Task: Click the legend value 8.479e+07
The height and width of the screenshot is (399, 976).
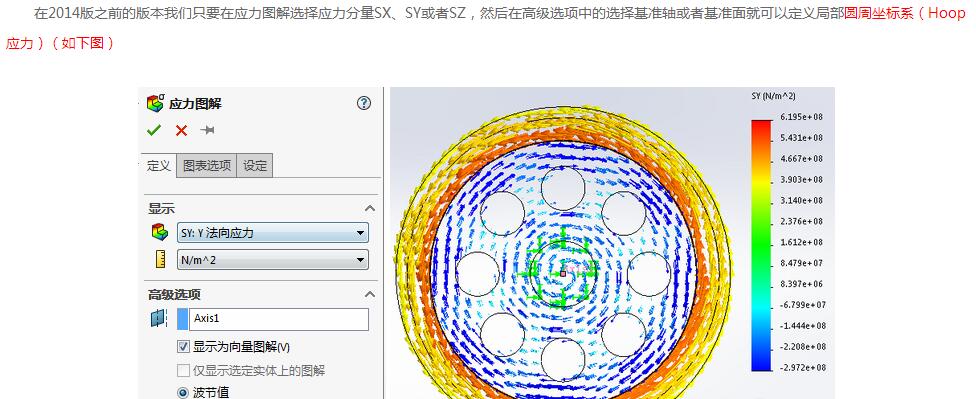Action: [801, 263]
